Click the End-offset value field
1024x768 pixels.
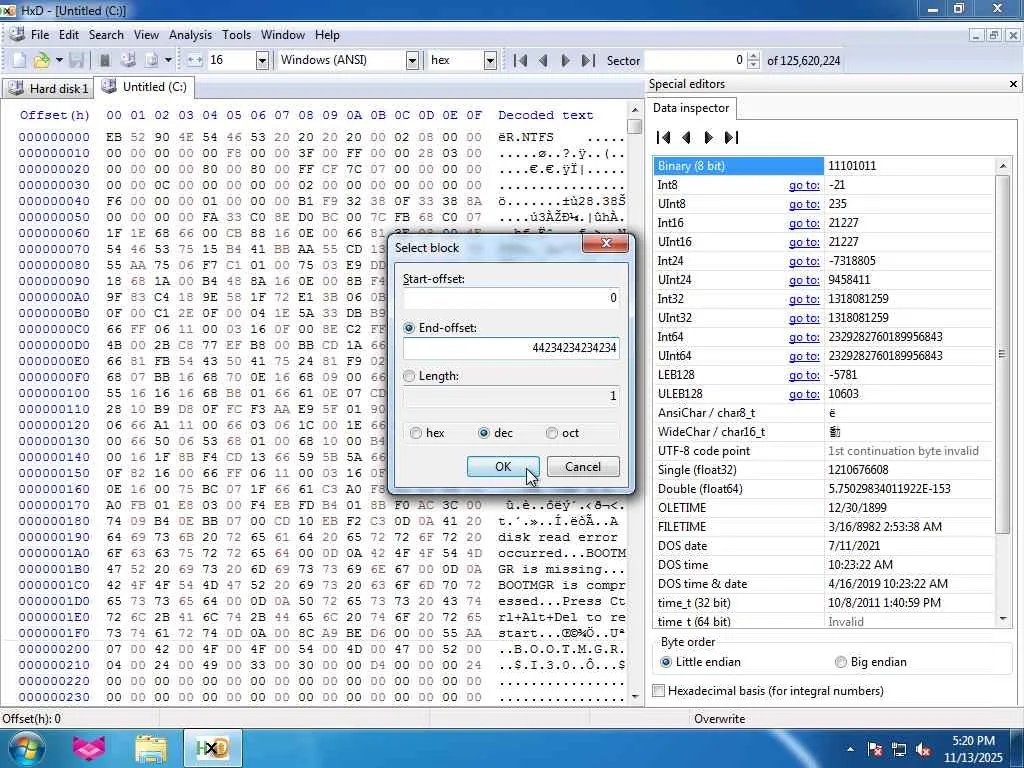point(511,347)
